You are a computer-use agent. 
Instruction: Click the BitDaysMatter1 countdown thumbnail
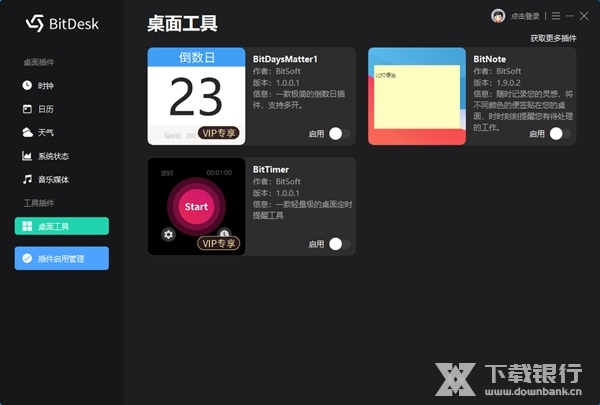(196, 96)
